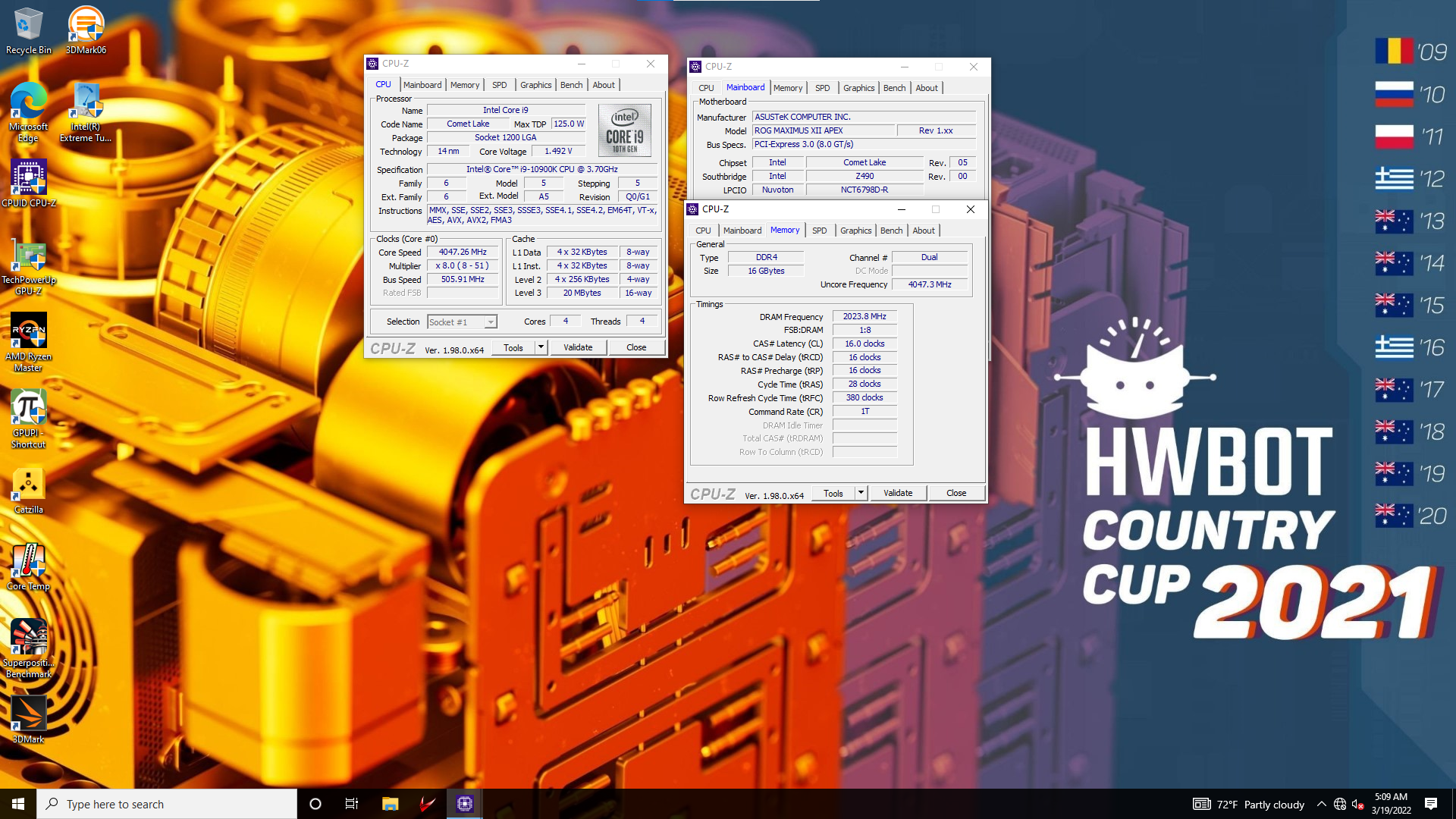
Task: Click the Bus Speed 505.91 MHz value
Action: coord(463,280)
